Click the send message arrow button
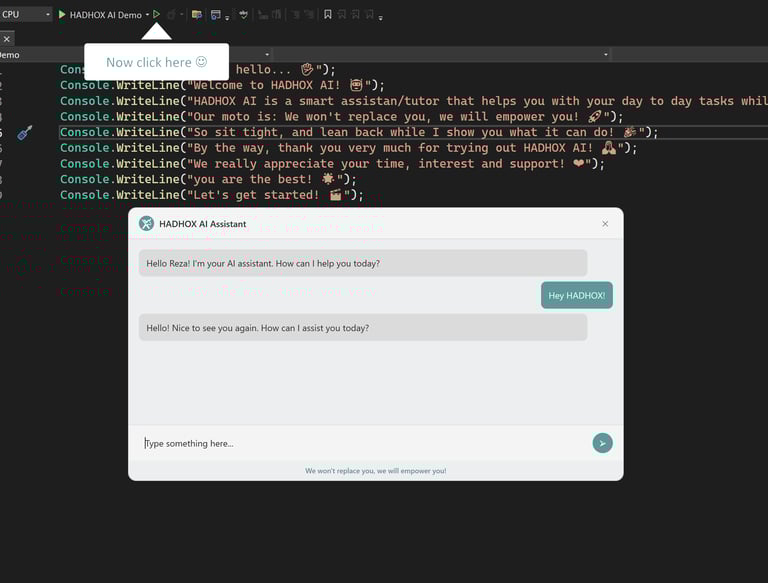 pyautogui.click(x=602, y=443)
